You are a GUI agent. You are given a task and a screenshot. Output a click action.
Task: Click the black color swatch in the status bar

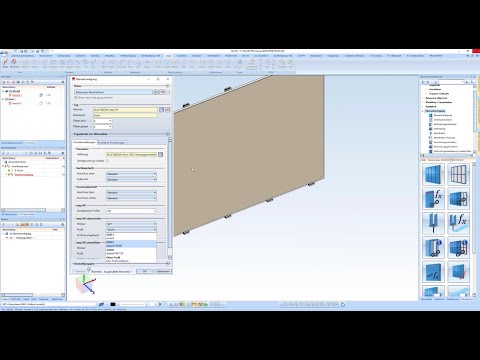tap(113, 304)
